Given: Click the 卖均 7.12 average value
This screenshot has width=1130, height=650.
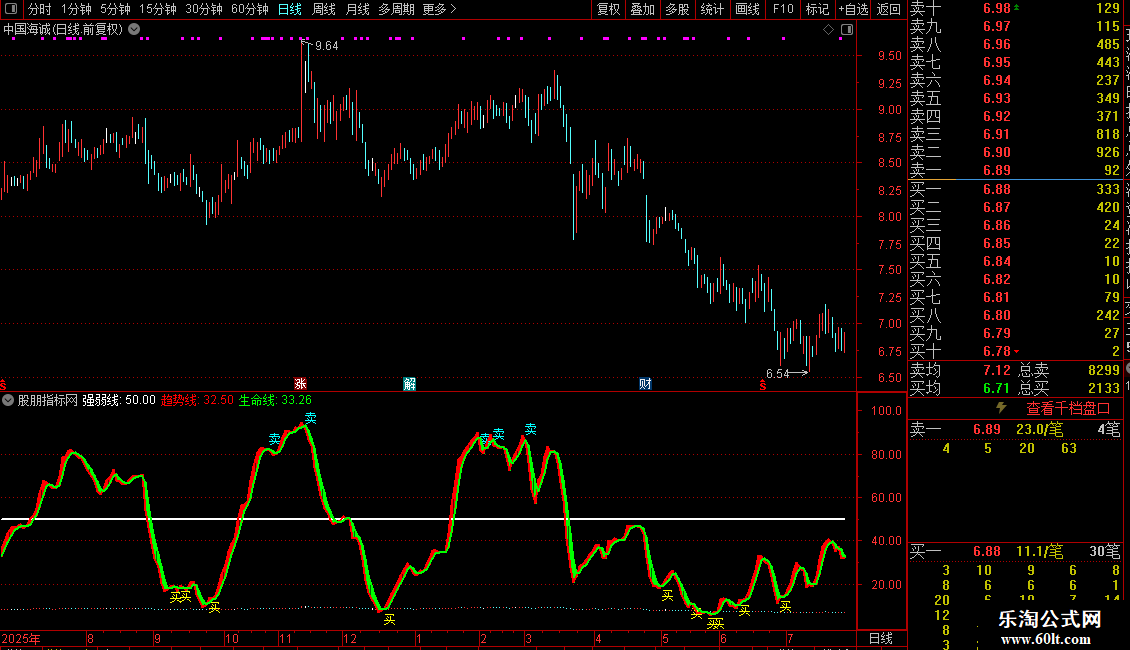Looking at the screenshot, I should point(997,370).
